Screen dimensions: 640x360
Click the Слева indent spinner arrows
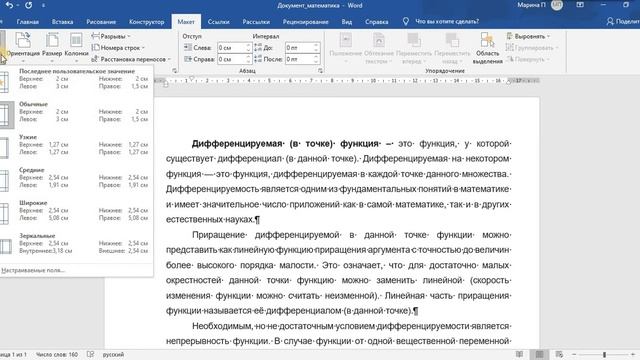pos(248,48)
